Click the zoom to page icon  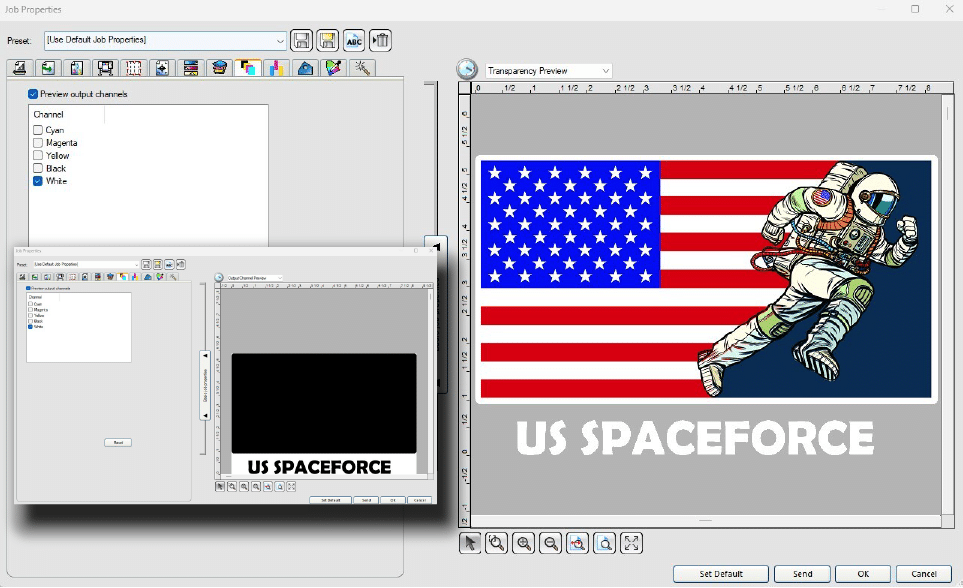[x=604, y=543]
